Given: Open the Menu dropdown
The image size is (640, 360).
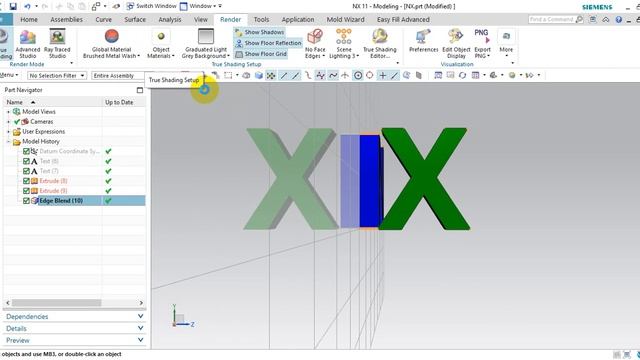Looking at the screenshot, I should 9,75.
